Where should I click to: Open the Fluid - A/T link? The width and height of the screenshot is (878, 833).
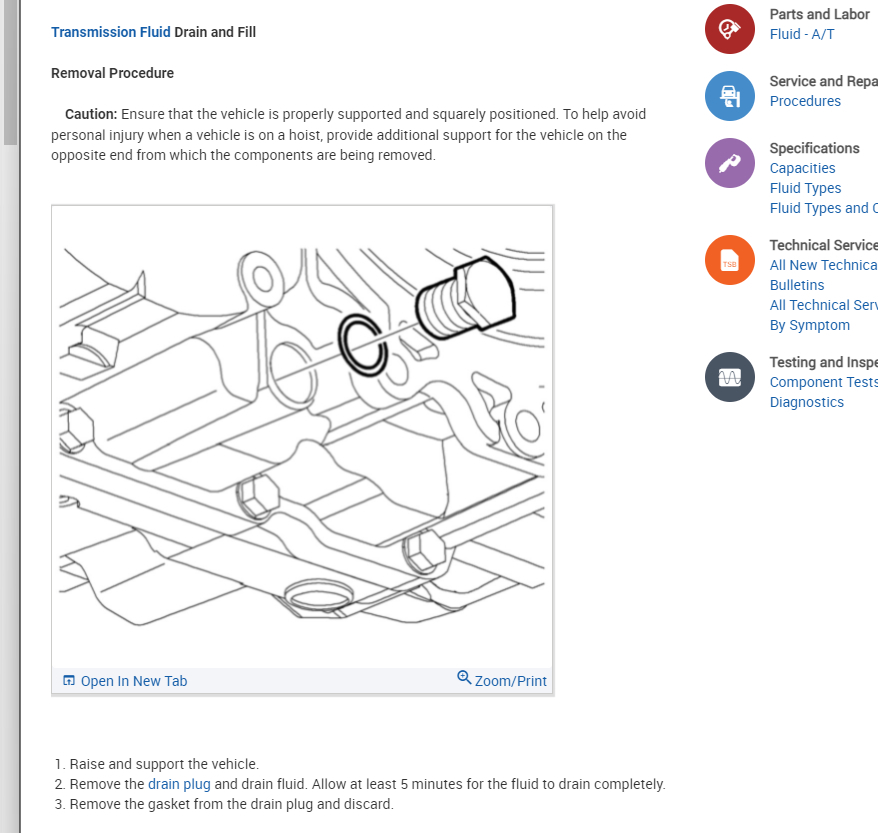click(802, 34)
